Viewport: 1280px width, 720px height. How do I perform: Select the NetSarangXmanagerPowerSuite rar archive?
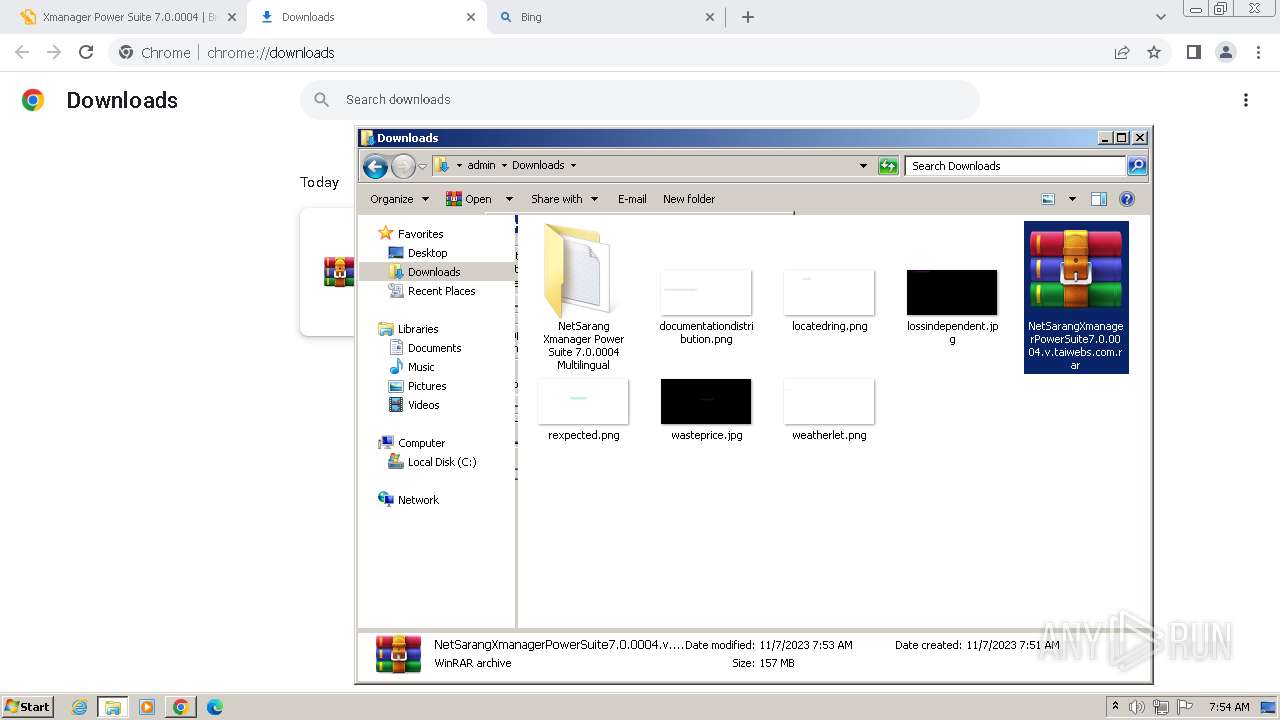(1076, 297)
